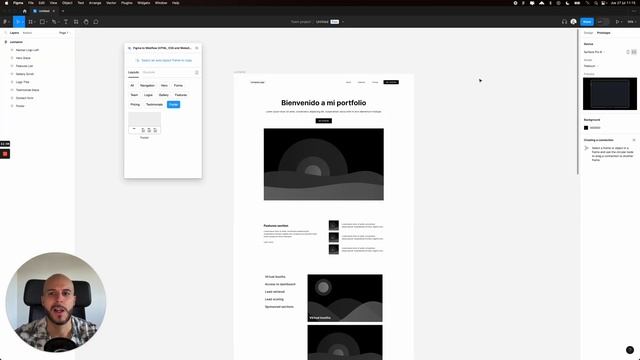Viewport: 640px width, 360px height.
Task: Toggle Dev Mode switch
Action: 603,22
